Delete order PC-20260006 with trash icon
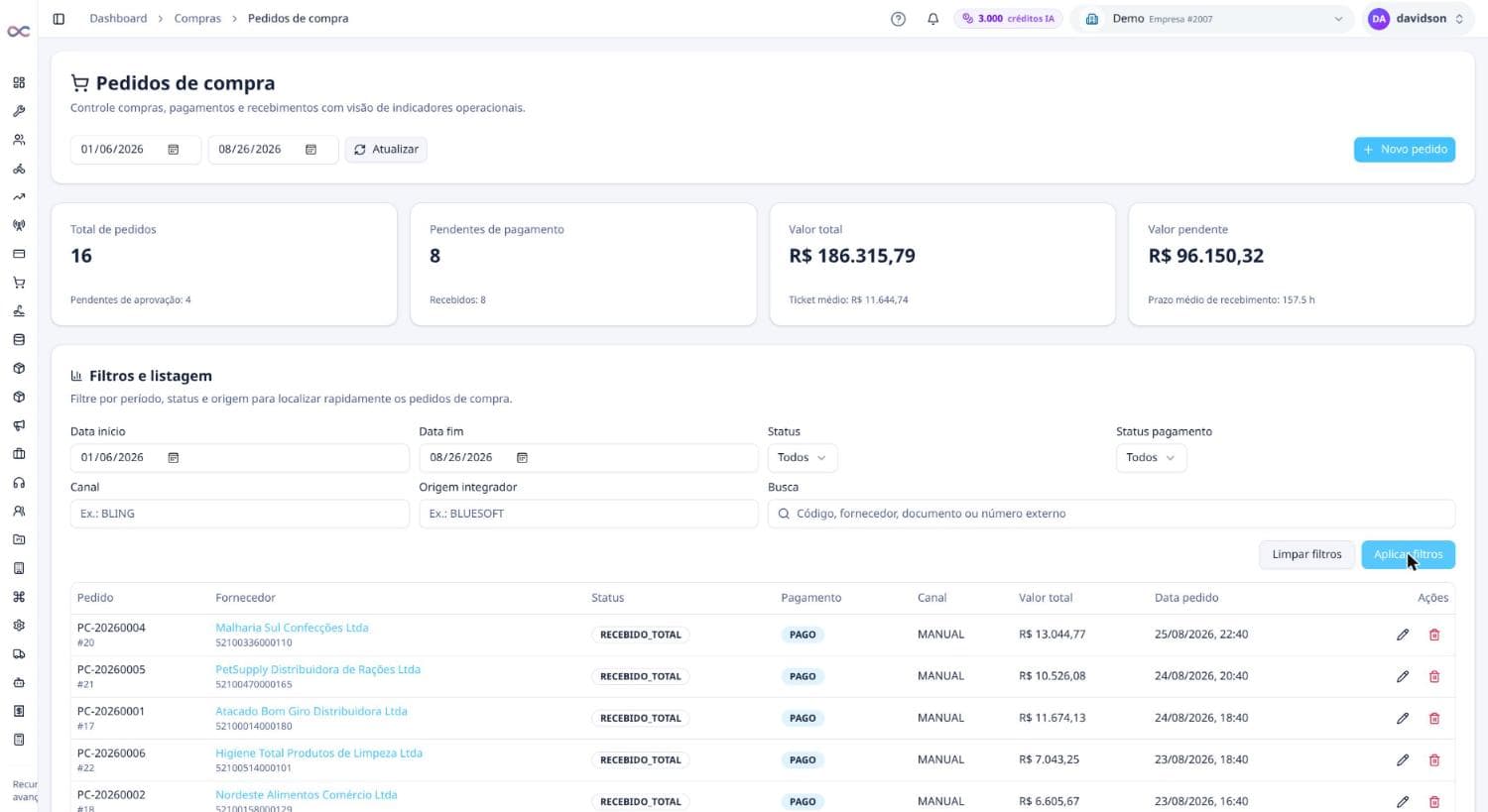1488x812 pixels. (x=1434, y=759)
